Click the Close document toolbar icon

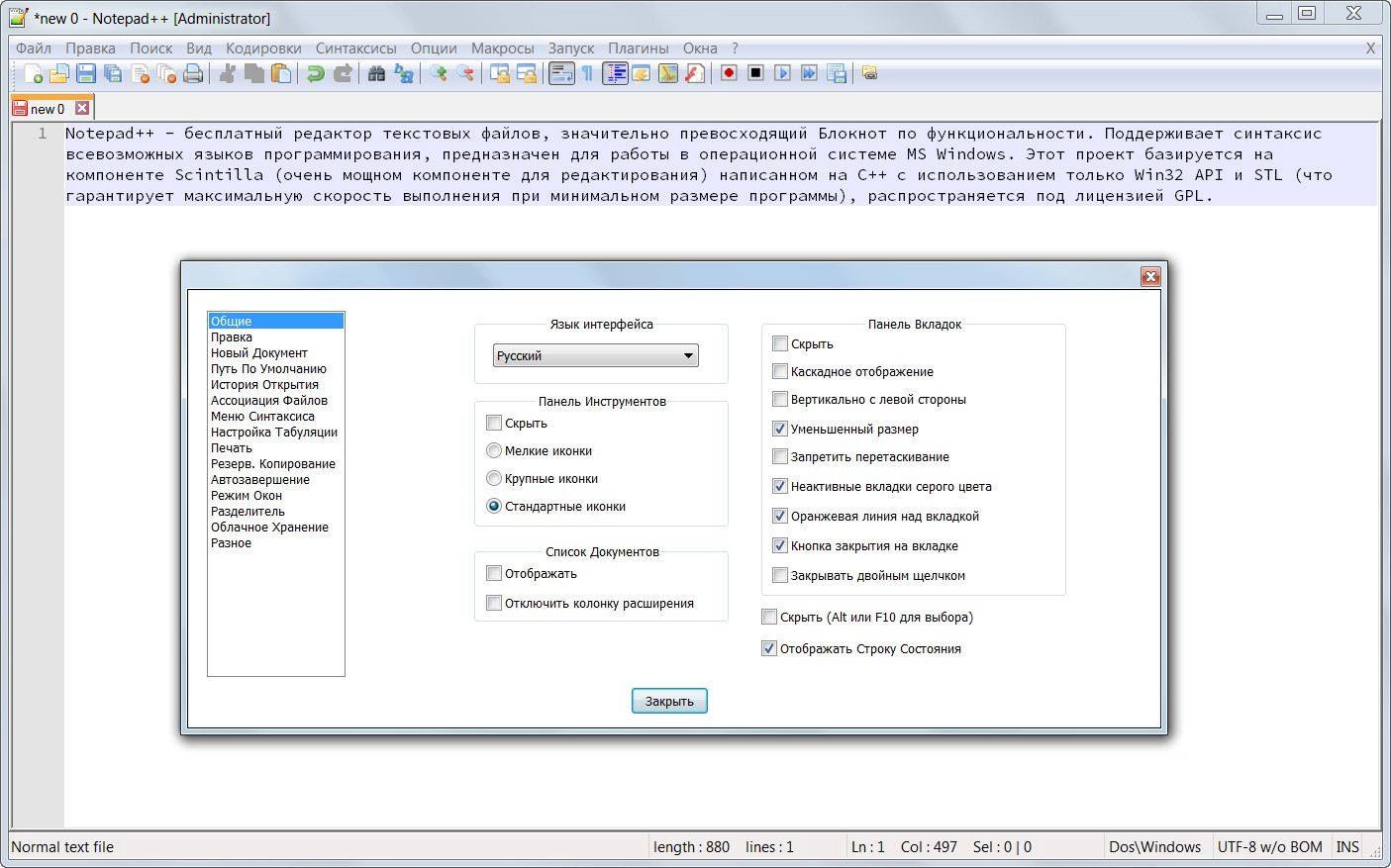click(x=140, y=73)
